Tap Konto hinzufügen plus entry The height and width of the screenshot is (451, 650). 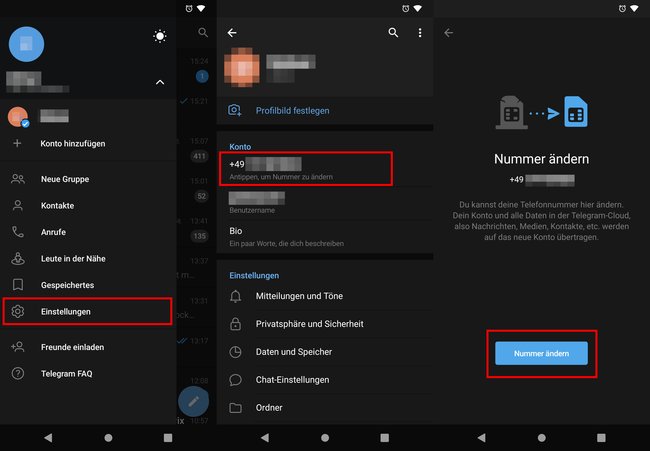pos(72,143)
